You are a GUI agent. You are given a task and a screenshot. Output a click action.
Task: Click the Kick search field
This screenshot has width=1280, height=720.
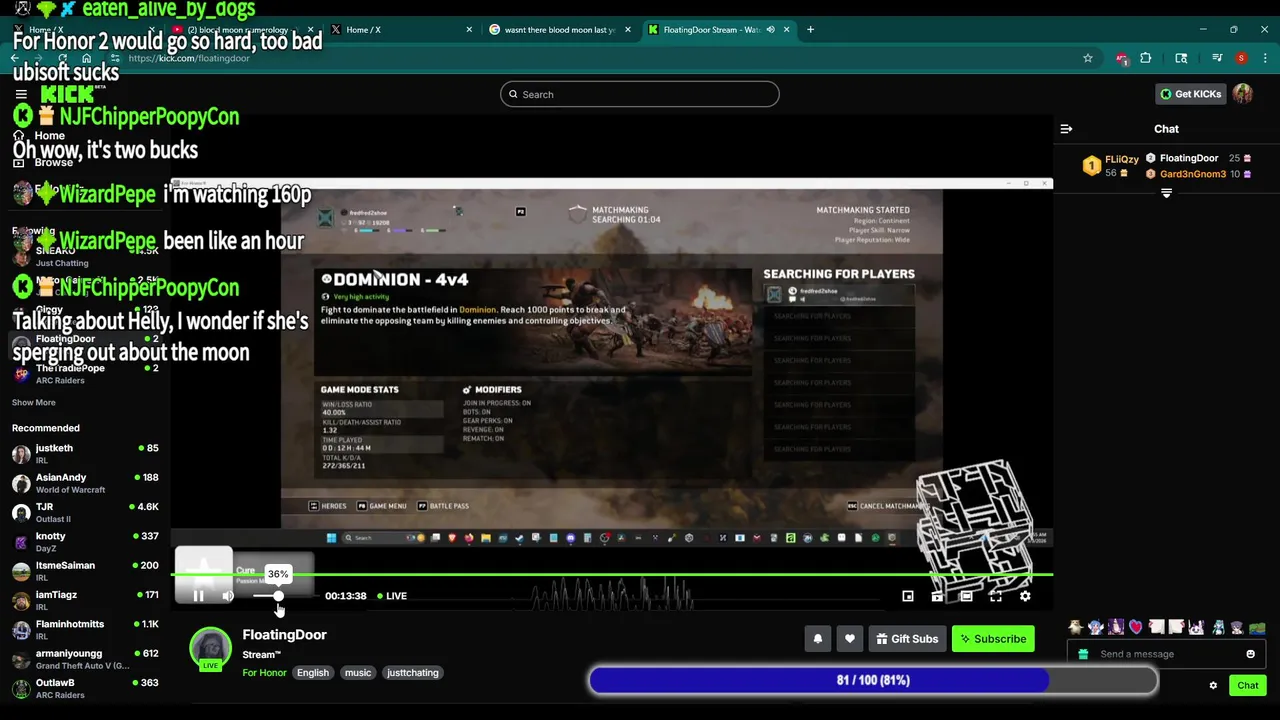(640, 94)
